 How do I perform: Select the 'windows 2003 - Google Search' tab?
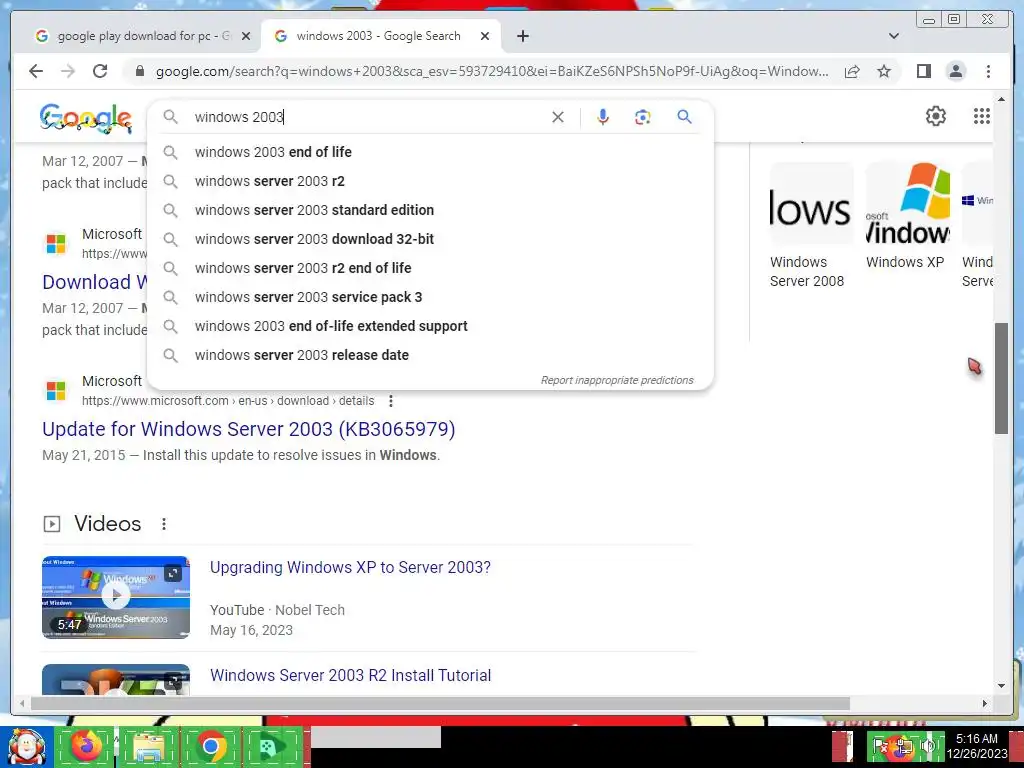(381, 37)
